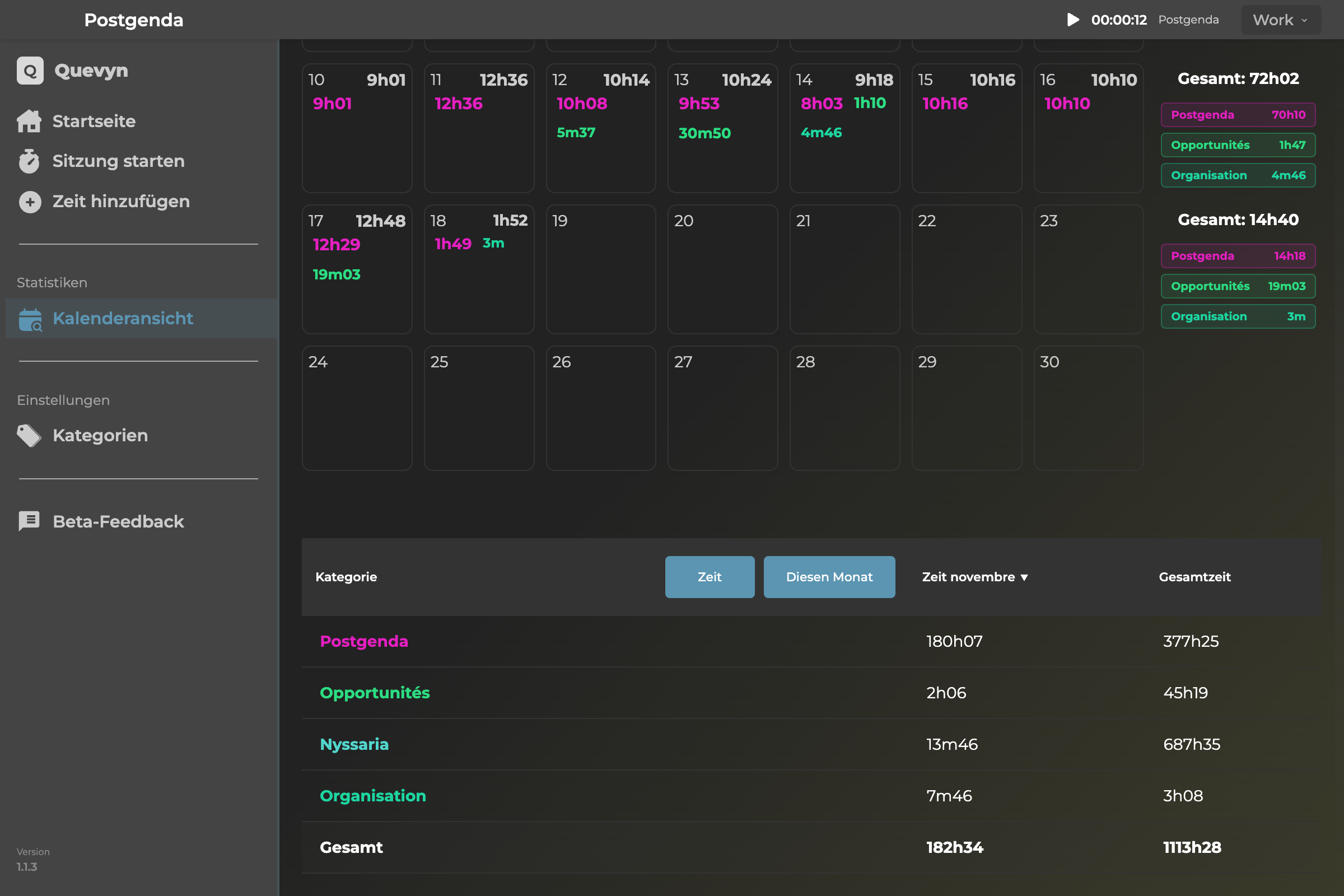The image size is (1344, 896).
Task: Select calendar day 13 cell
Action: click(722, 128)
